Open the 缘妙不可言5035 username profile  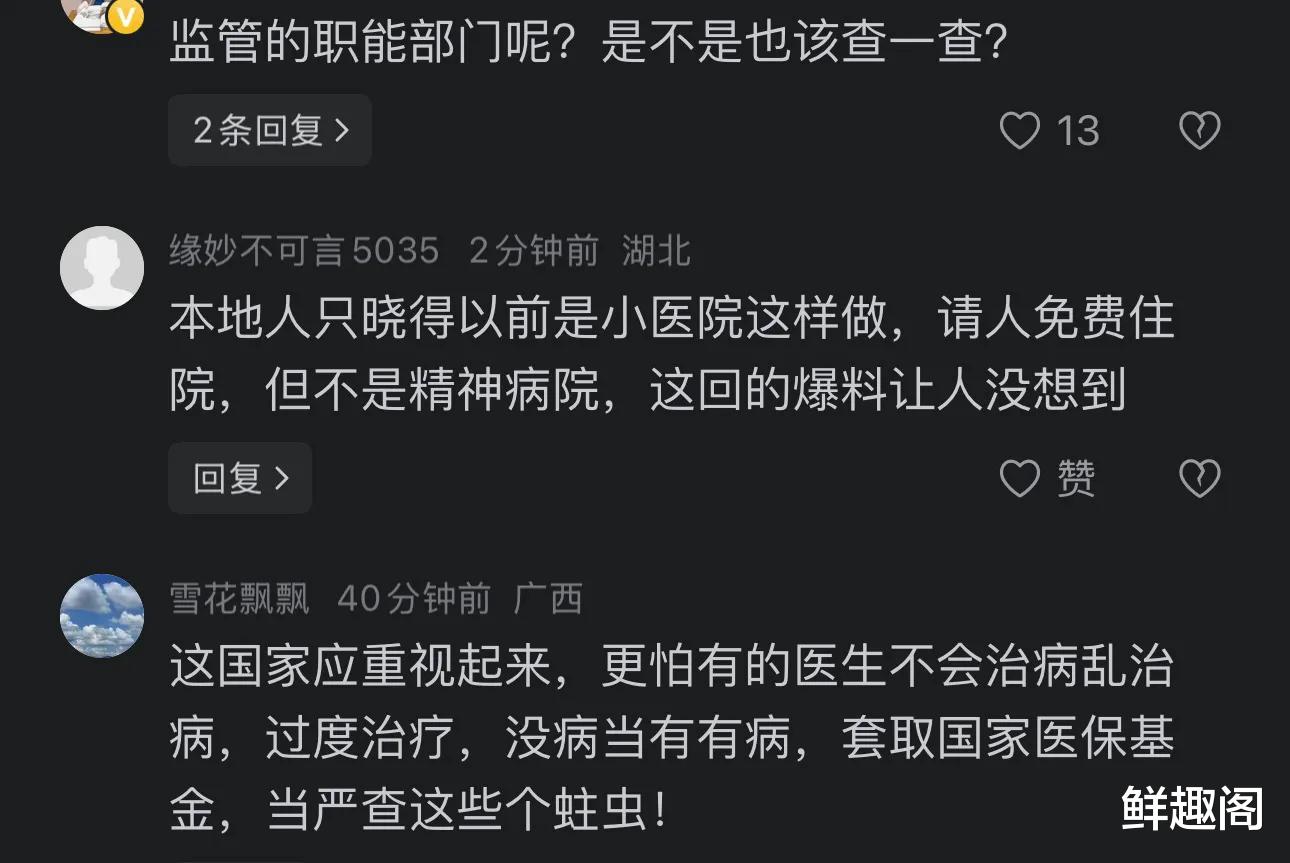304,250
